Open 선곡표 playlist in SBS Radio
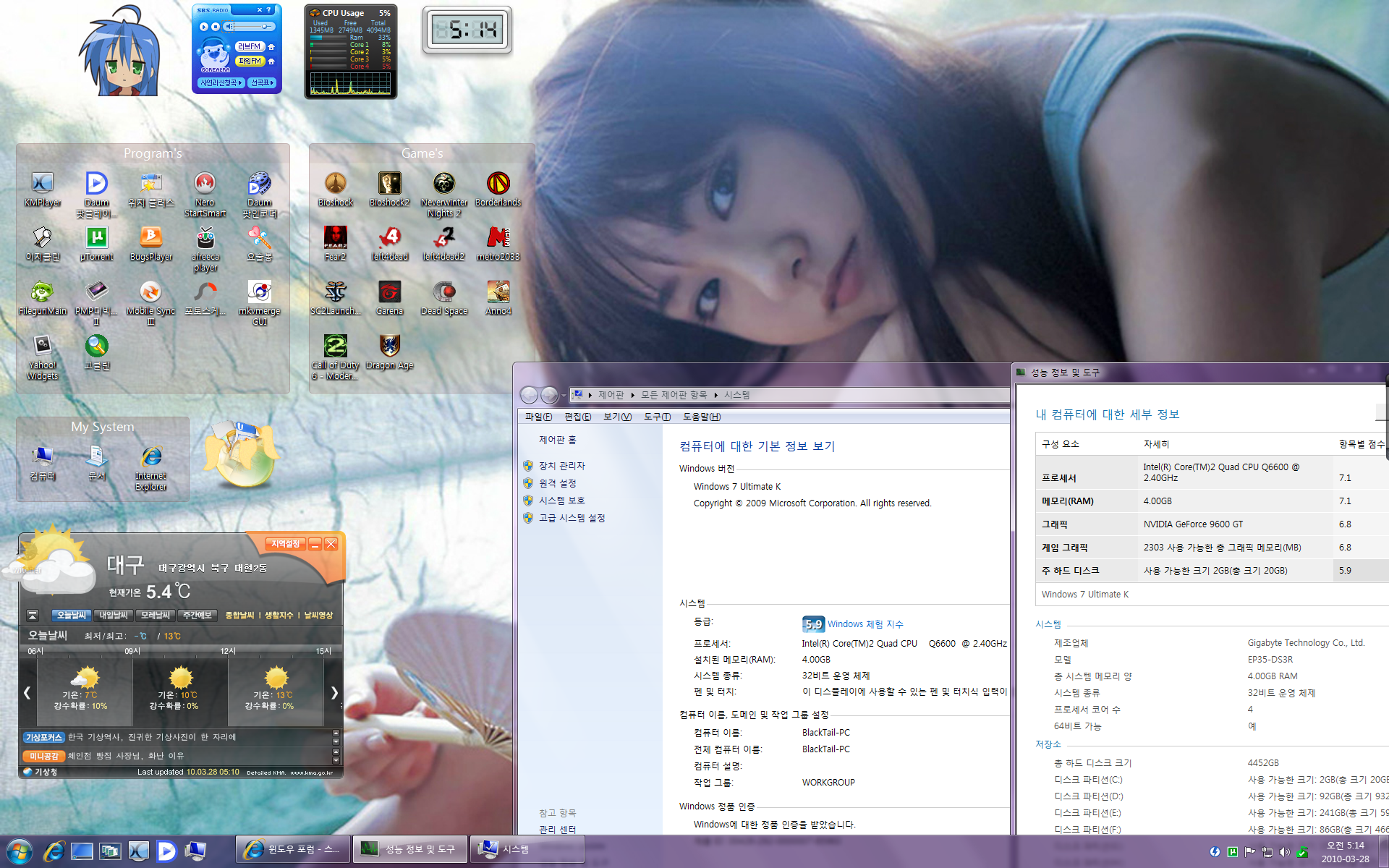The width and height of the screenshot is (1389, 868). (x=263, y=83)
